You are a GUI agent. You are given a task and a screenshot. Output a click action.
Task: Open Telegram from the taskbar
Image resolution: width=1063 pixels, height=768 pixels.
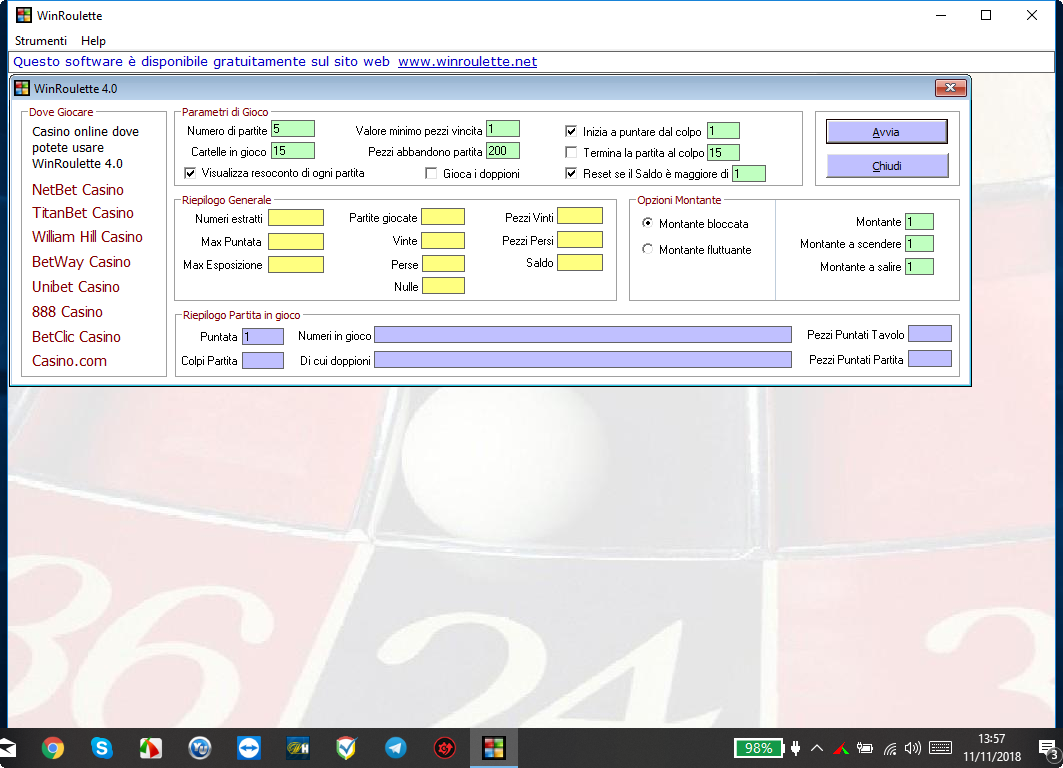click(396, 748)
